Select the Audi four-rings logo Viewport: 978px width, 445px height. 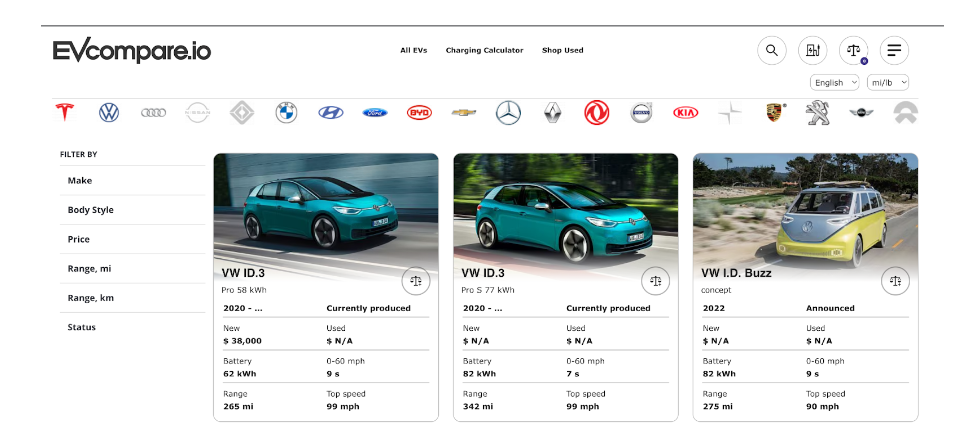pos(153,113)
